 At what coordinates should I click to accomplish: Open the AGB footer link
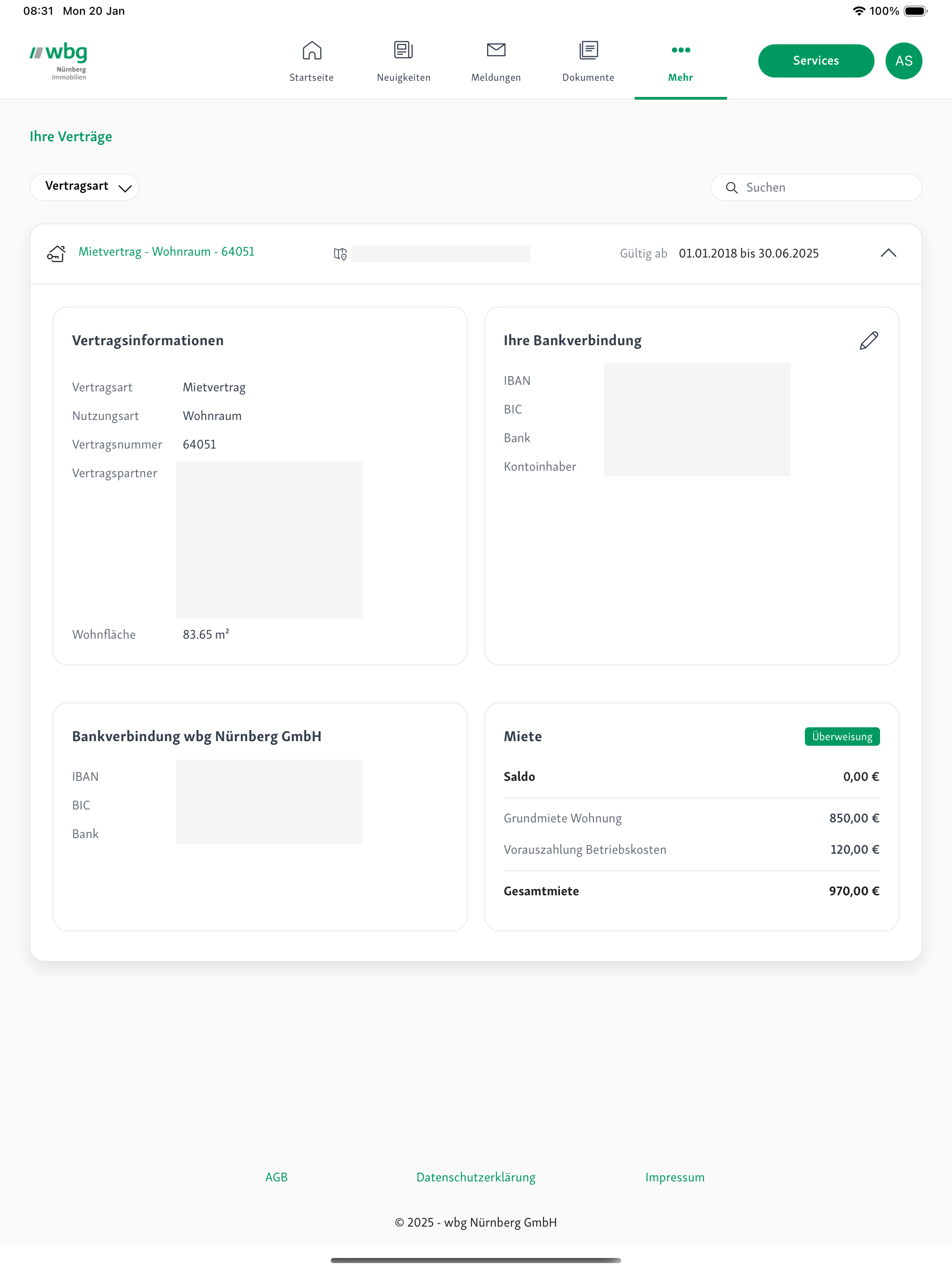pyautogui.click(x=276, y=1177)
